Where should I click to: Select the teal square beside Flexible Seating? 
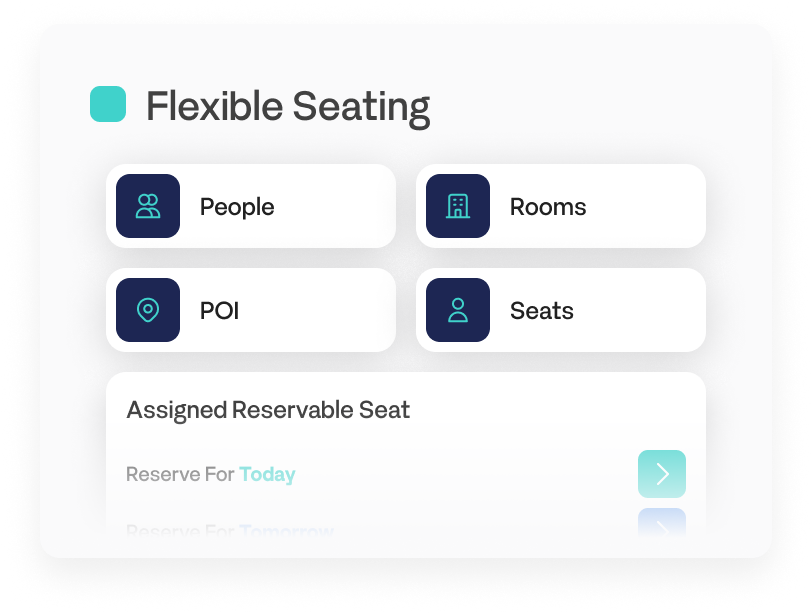108,104
